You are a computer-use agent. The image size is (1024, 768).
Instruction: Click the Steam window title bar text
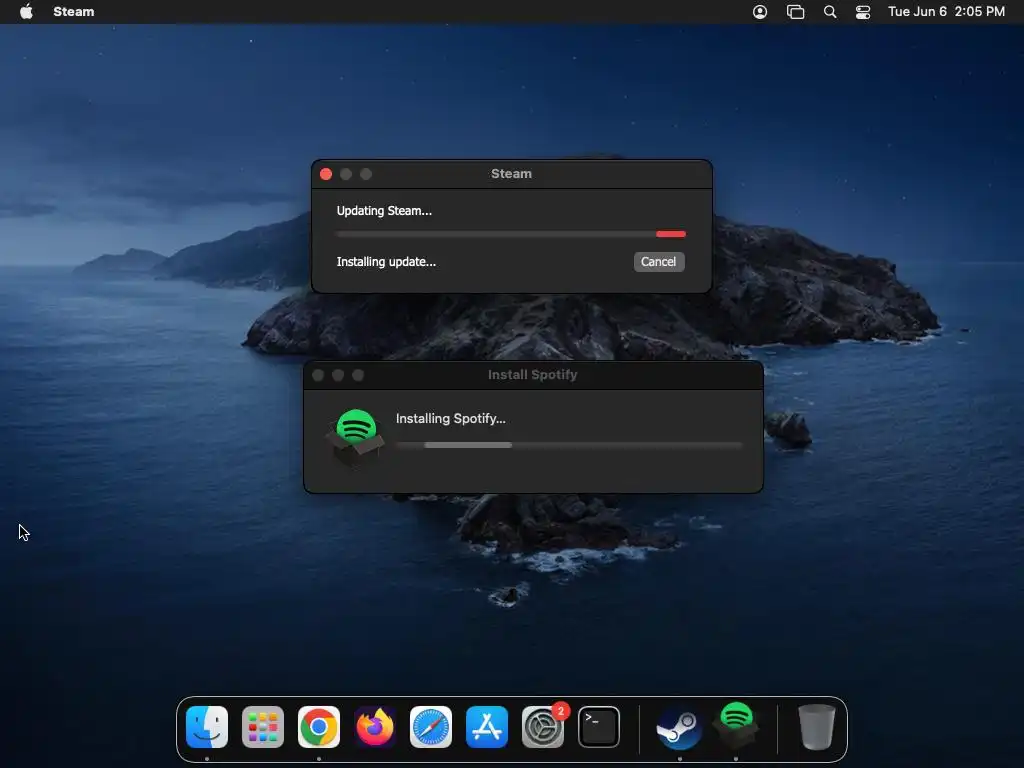511,174
